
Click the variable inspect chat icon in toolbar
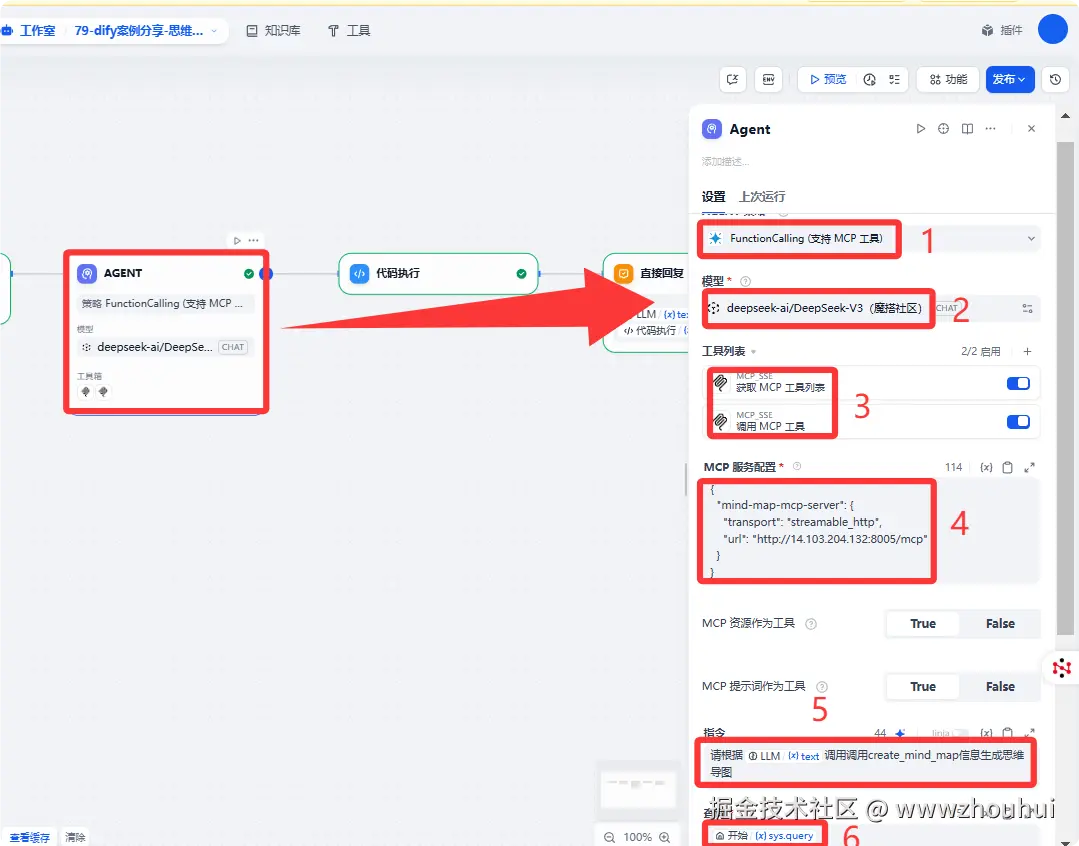[733, 79]
